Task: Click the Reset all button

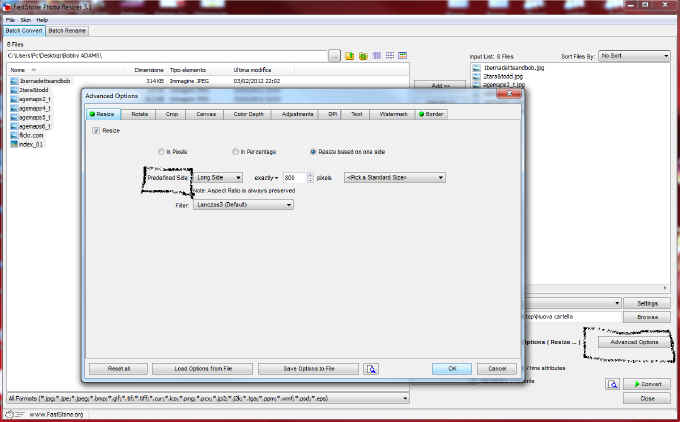Action: (118, 369)
